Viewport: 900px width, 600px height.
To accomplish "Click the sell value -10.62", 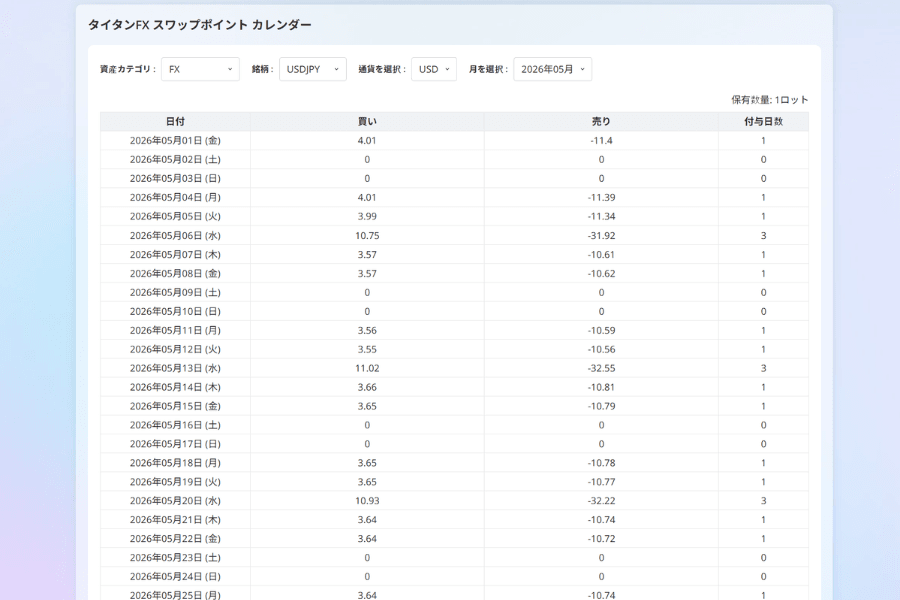I will [x=601, y=273].
